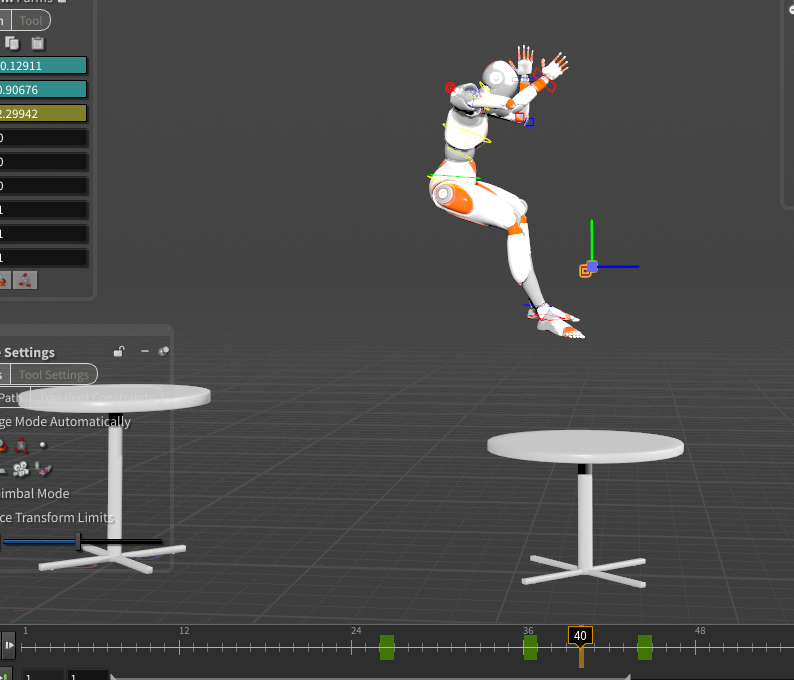
Task: Unlock the Settings panel with the padlock icon
Action: 120,351
